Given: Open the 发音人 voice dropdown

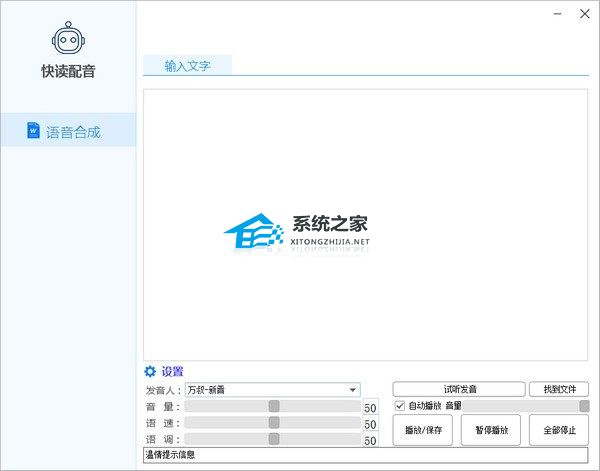Looking at the screenshot, I should click(x=272, y=390).
